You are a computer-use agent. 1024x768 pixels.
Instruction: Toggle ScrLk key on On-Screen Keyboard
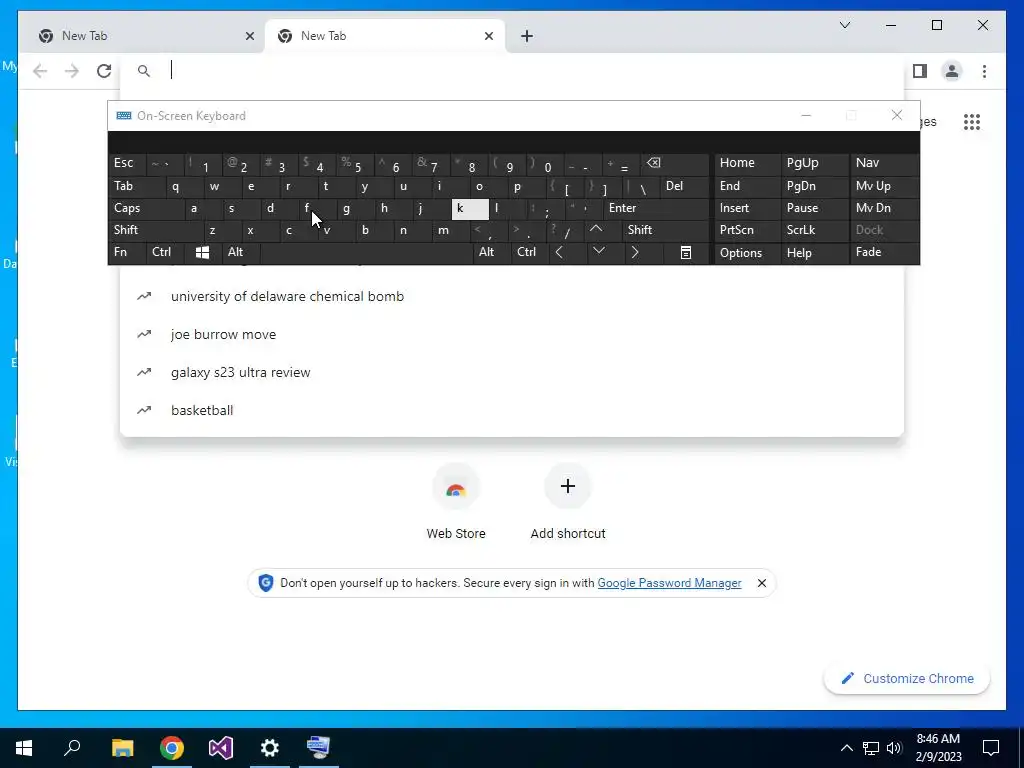[x=814, y=231]
